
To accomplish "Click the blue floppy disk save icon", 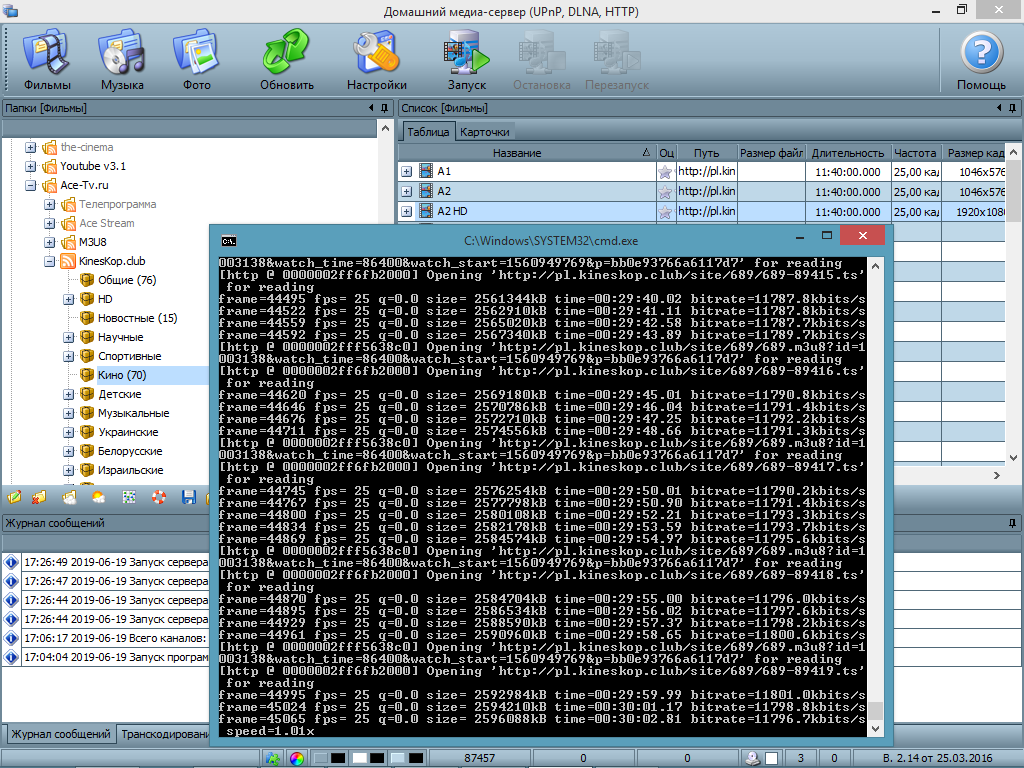I will pyautogui.click(x=188, y=497).
